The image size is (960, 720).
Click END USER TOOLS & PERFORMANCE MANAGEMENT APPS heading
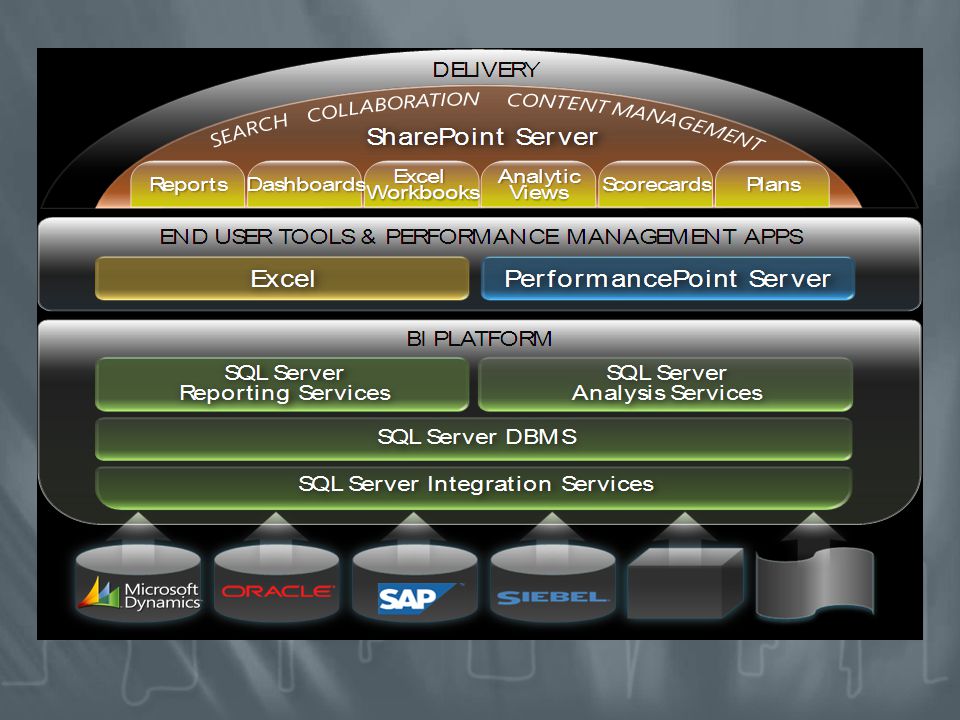pyautogui.click(x=481, y=236)
